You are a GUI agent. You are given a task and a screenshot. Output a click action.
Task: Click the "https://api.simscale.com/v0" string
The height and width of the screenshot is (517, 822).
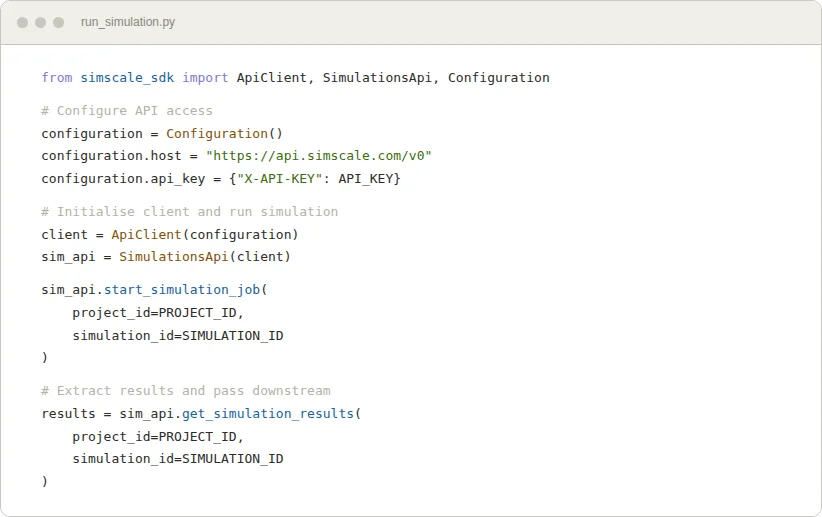[319, 156]
